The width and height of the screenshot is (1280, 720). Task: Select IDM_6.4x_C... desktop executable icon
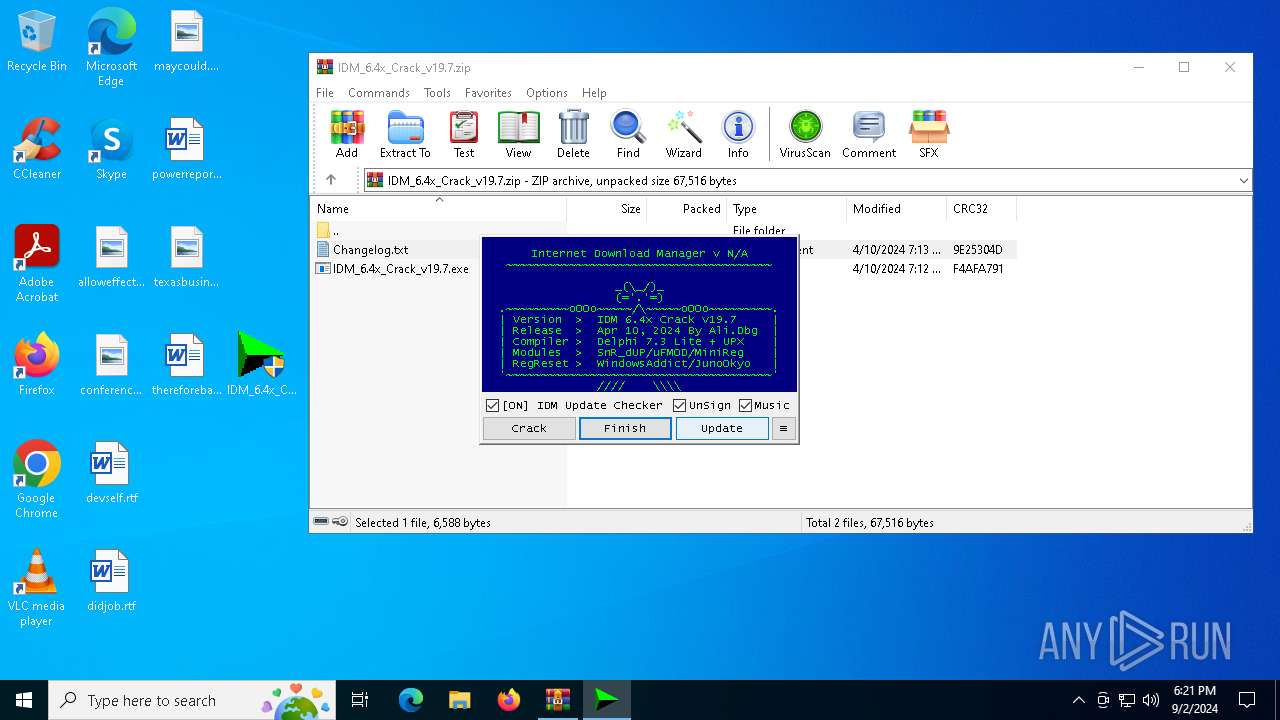pyautogui.click(x=262, y=365)
